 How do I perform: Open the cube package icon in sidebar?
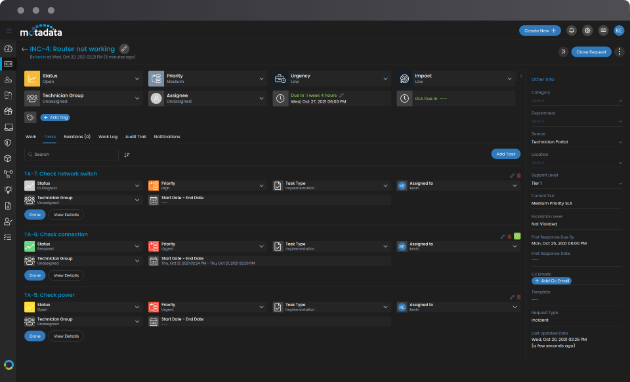8,159
